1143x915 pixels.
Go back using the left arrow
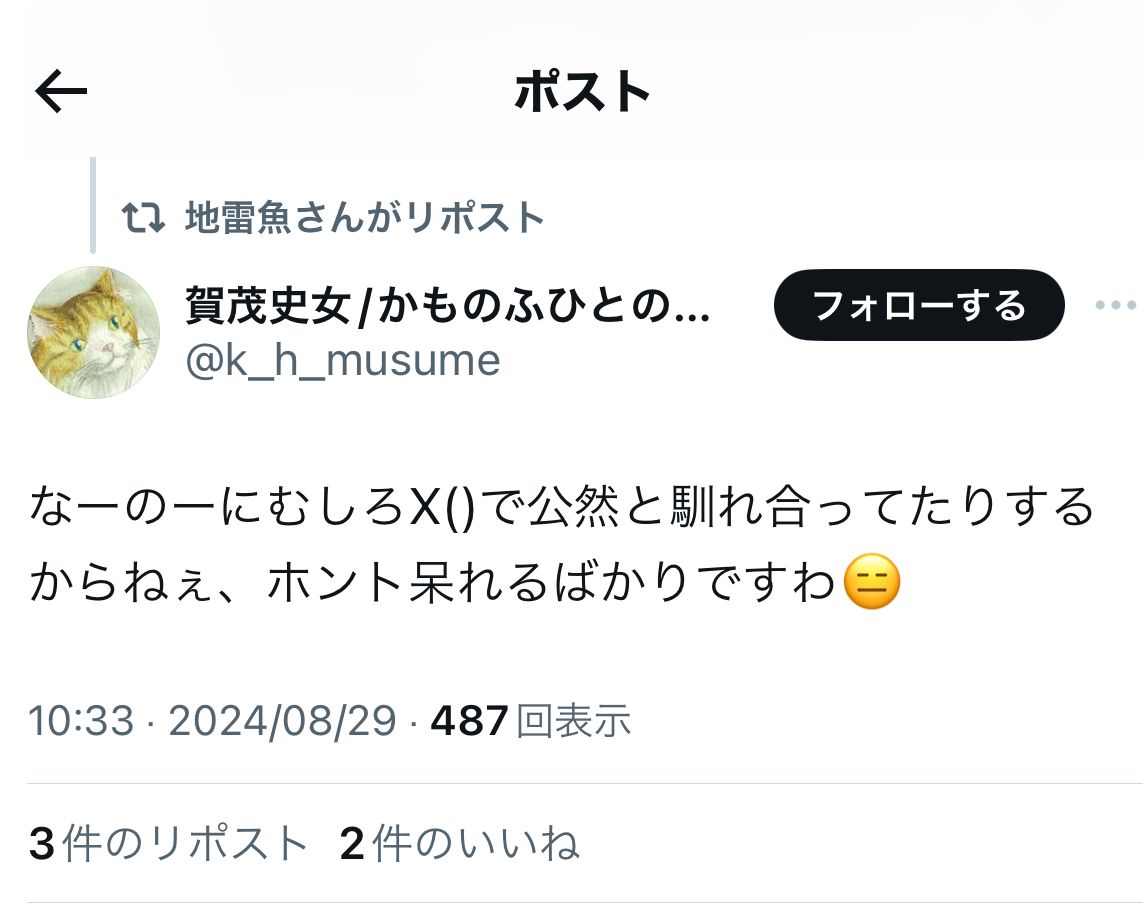[61, 91]
